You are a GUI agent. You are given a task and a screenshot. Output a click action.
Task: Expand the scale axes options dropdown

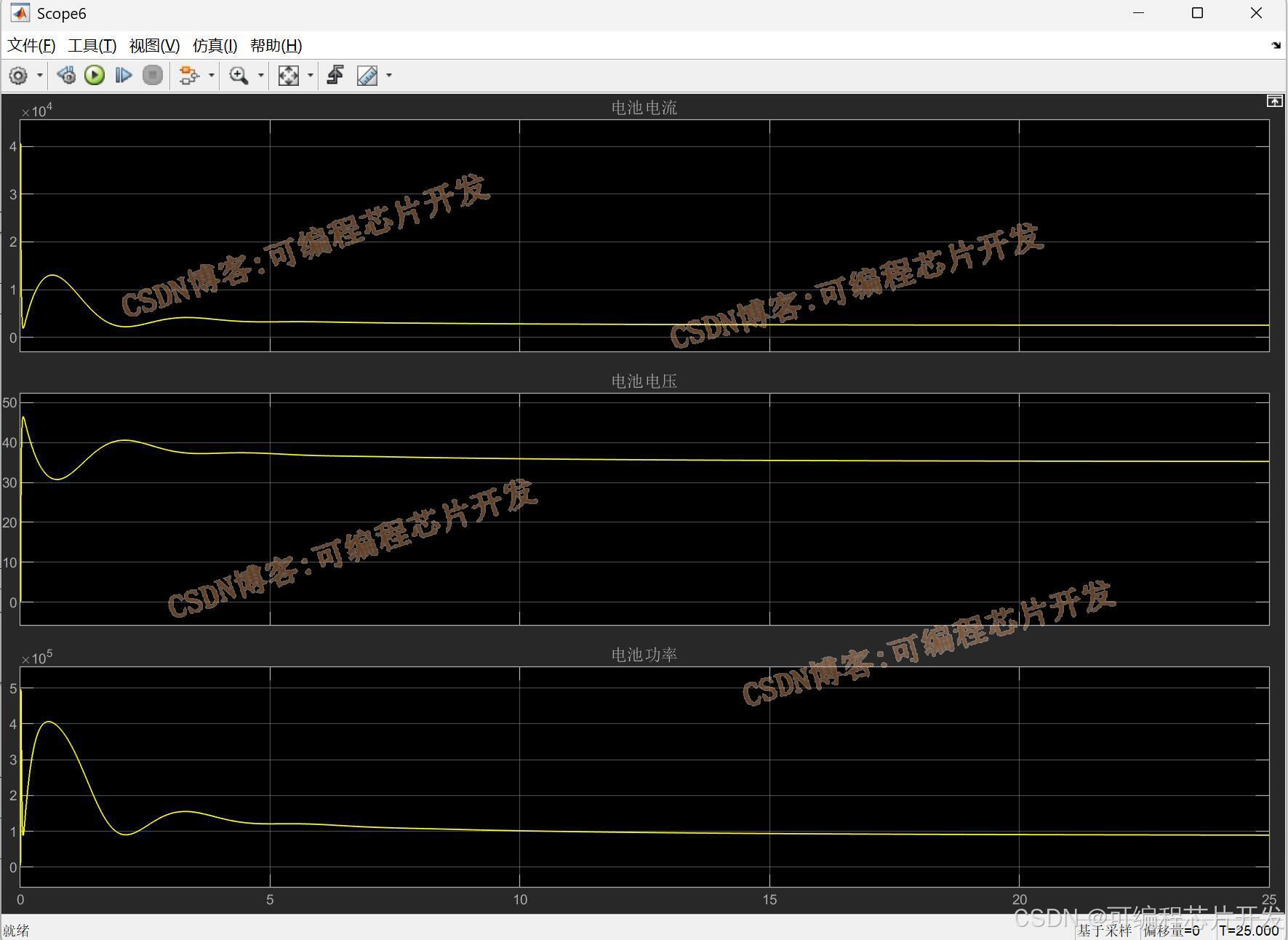pyautogui.click(x=311, y=76)
